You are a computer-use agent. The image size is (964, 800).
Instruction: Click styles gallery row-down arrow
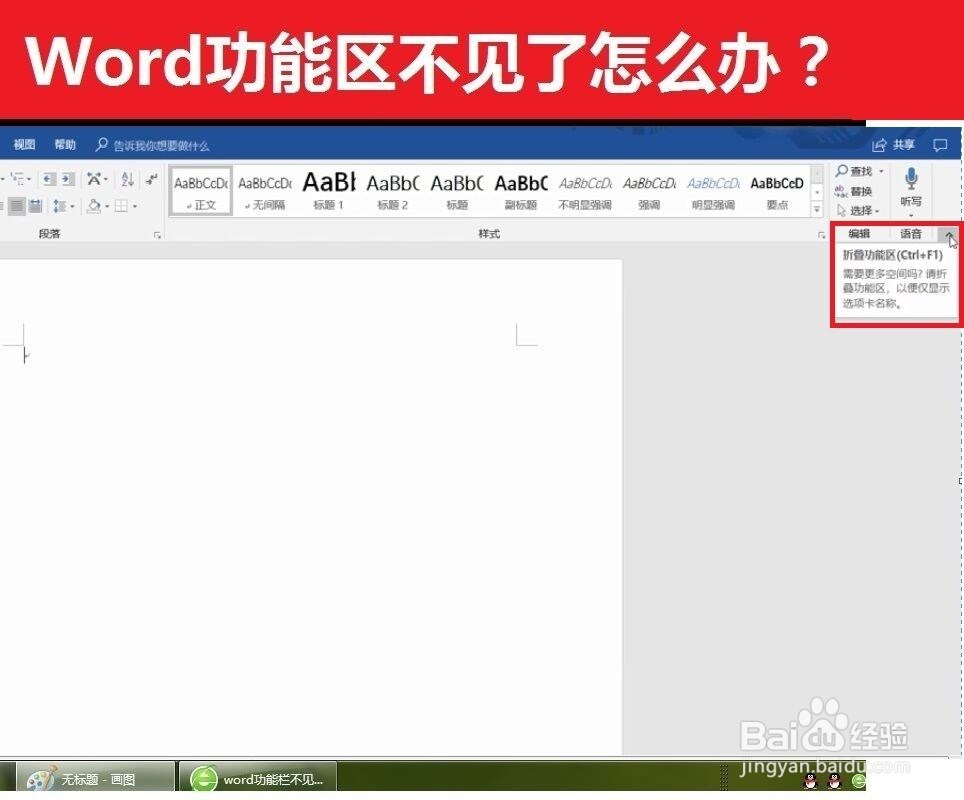[817, 192]
